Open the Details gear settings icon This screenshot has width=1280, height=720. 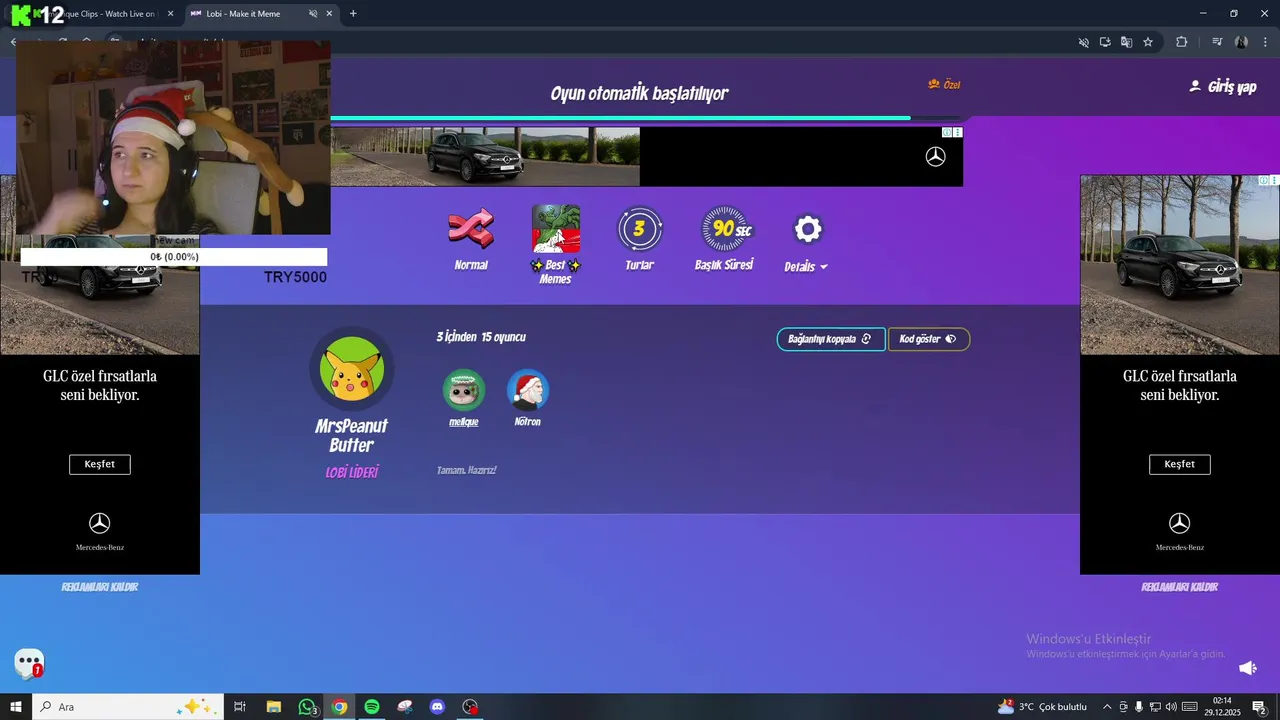point(807,230)
